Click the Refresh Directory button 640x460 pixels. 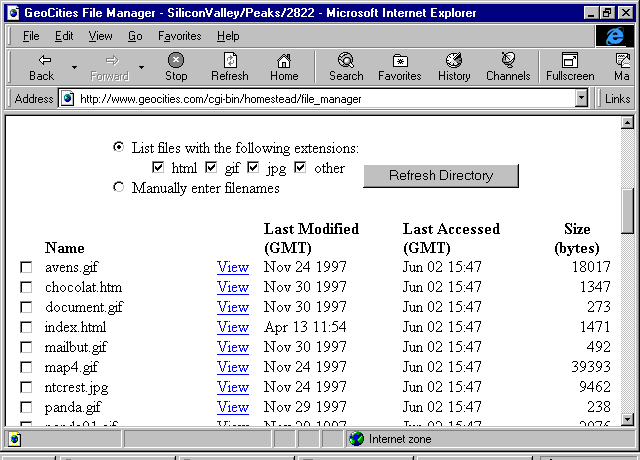(441, 176)
